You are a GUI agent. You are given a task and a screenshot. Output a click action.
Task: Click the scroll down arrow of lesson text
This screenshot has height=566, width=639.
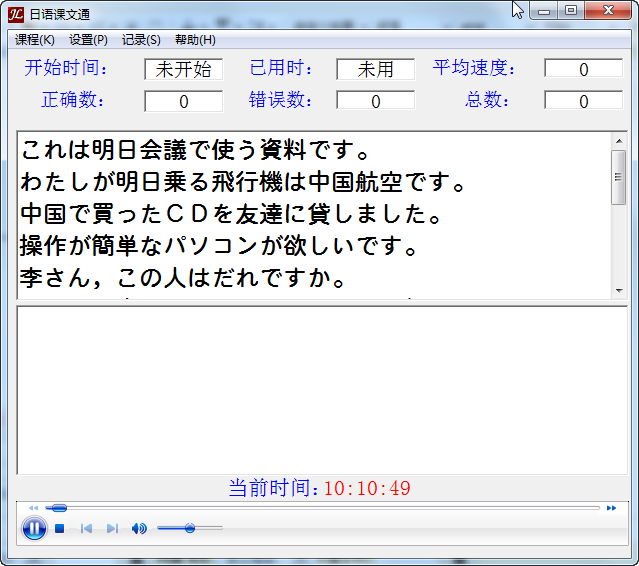(618, 289)
